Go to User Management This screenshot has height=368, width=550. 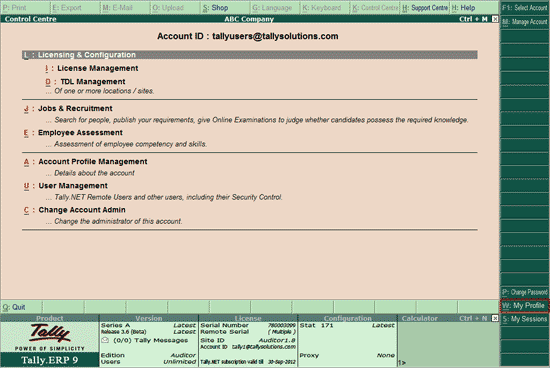coord(73,186)
